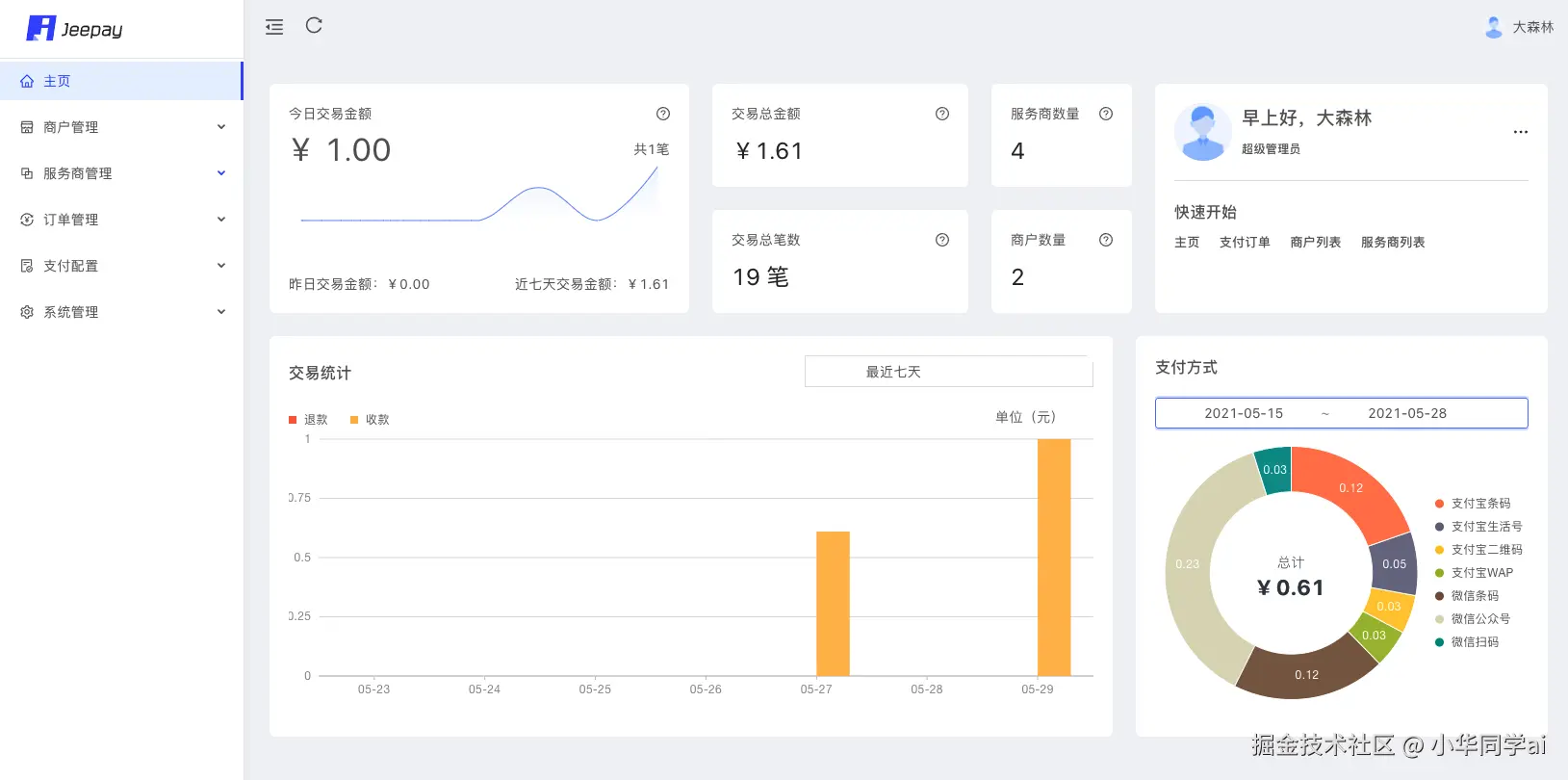
Task: Show help tooltip for 交易总金额
Action: [942, 114]
